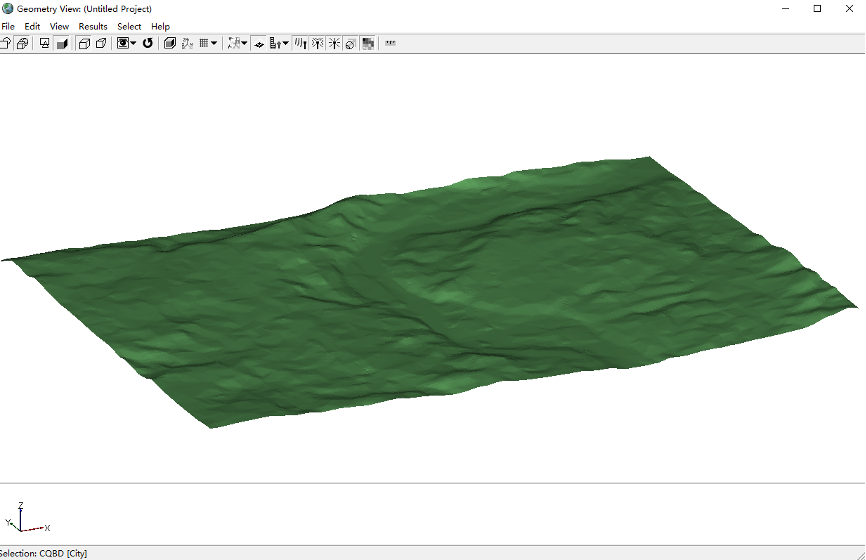Expand the axes tool dropdown arrow
Screen dimensions: 866x560
244,43
